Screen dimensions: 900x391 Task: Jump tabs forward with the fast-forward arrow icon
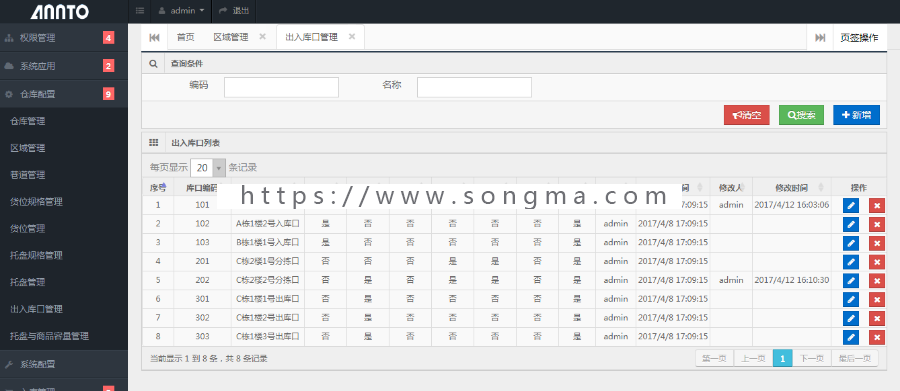820,38
